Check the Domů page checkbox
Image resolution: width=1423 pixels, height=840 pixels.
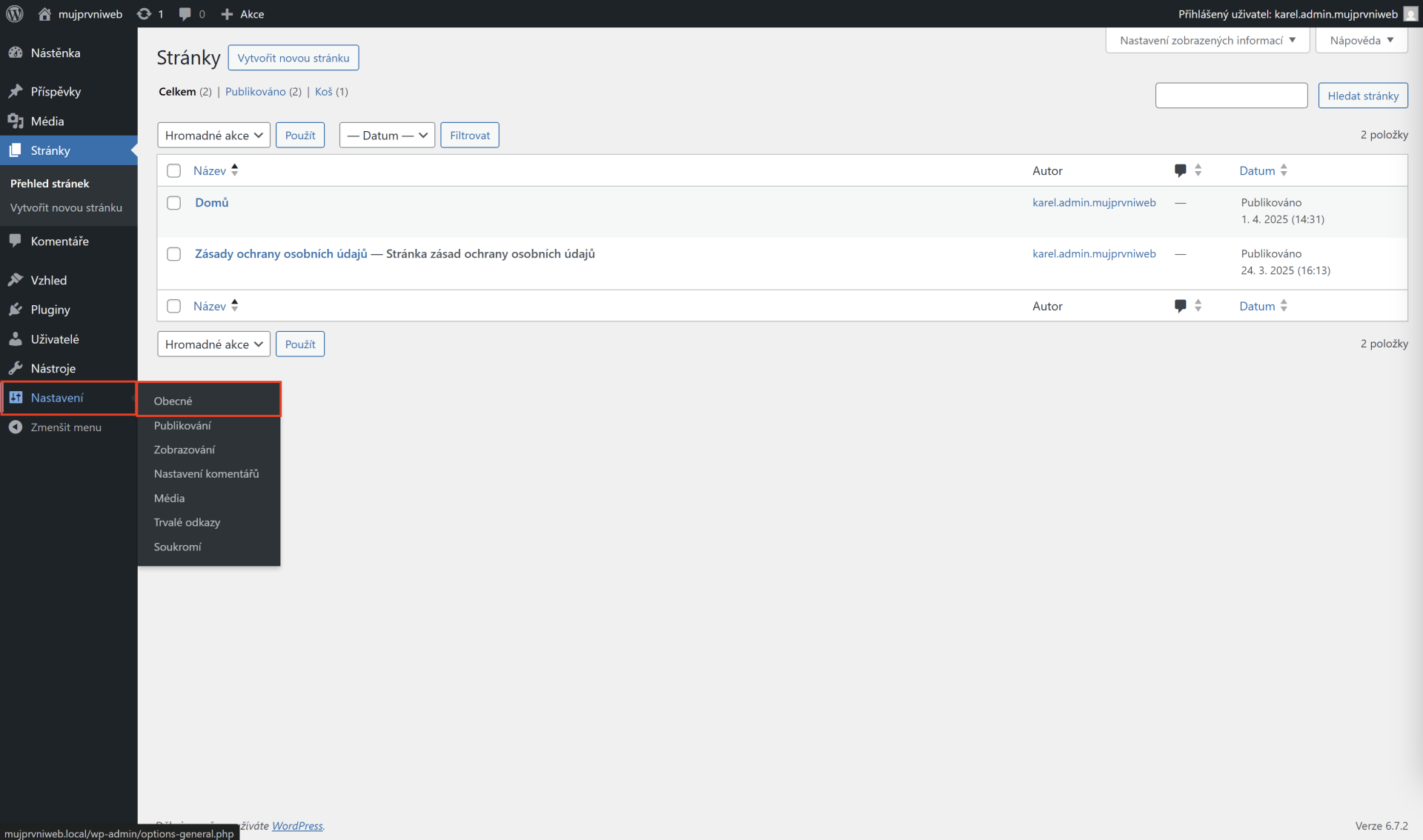[174, 203]
